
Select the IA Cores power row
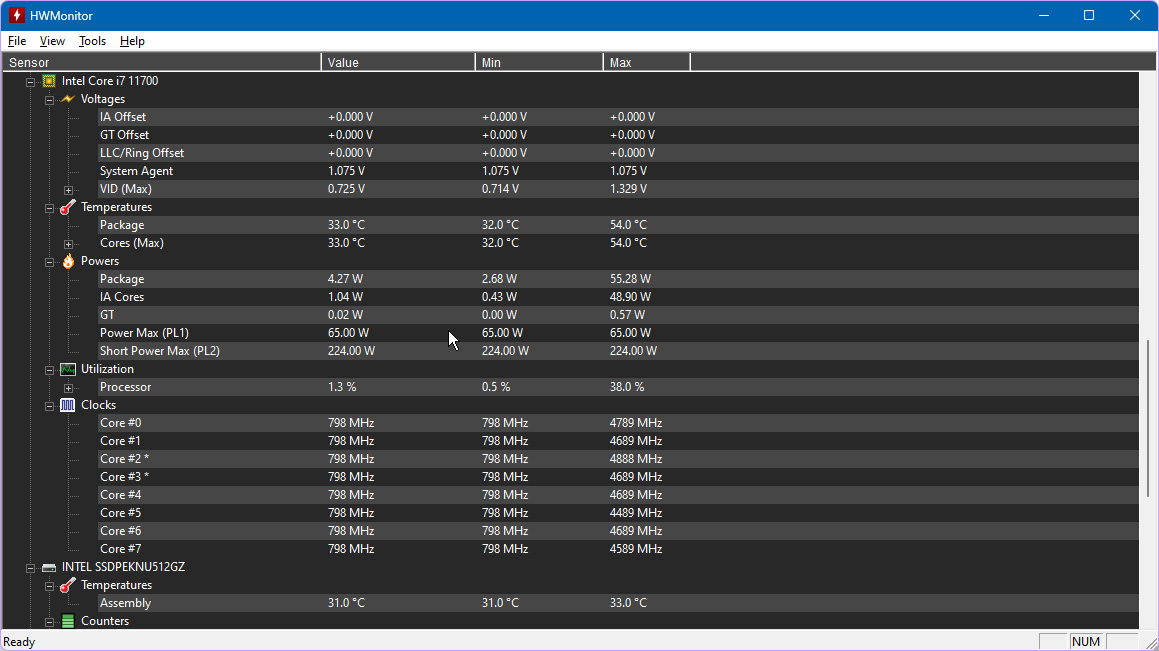[x=619, y=297]
